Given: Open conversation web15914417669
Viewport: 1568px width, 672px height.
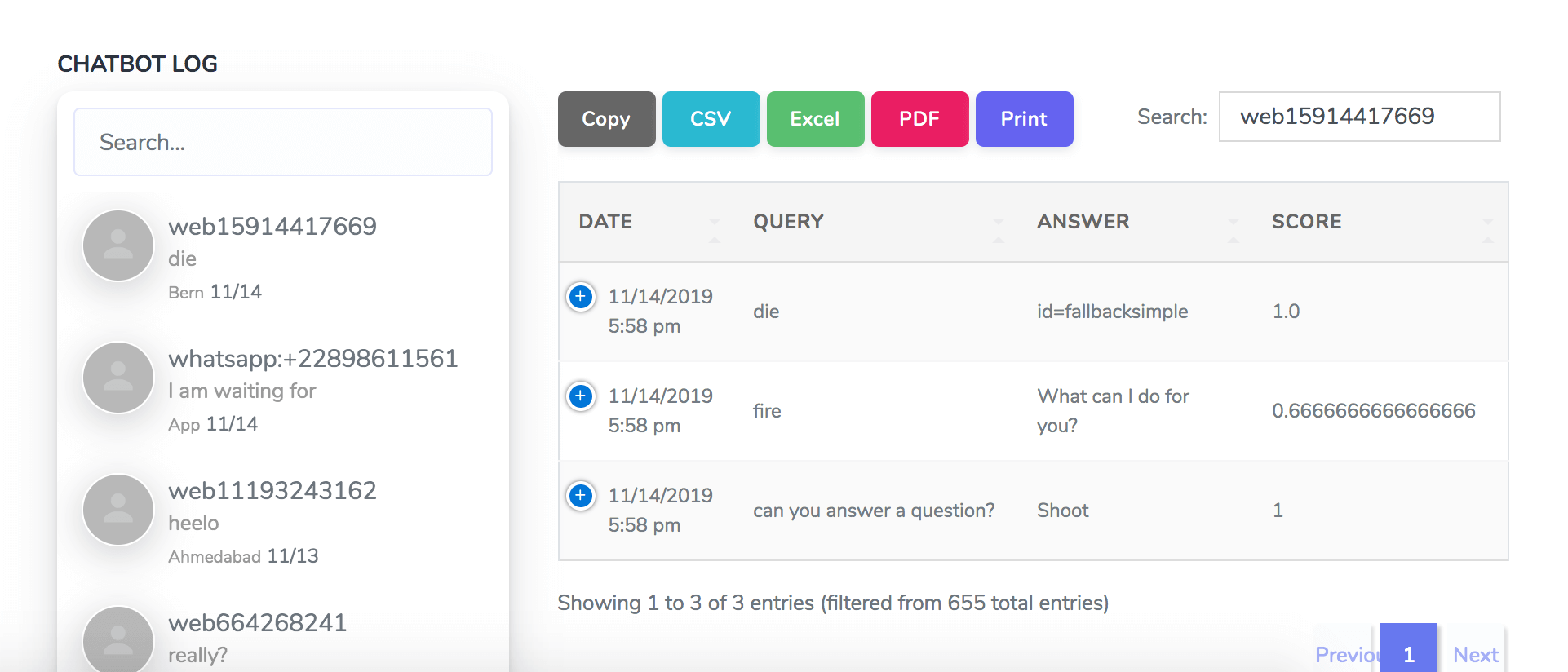Looking at the screenshot, I should pos(283,257).
